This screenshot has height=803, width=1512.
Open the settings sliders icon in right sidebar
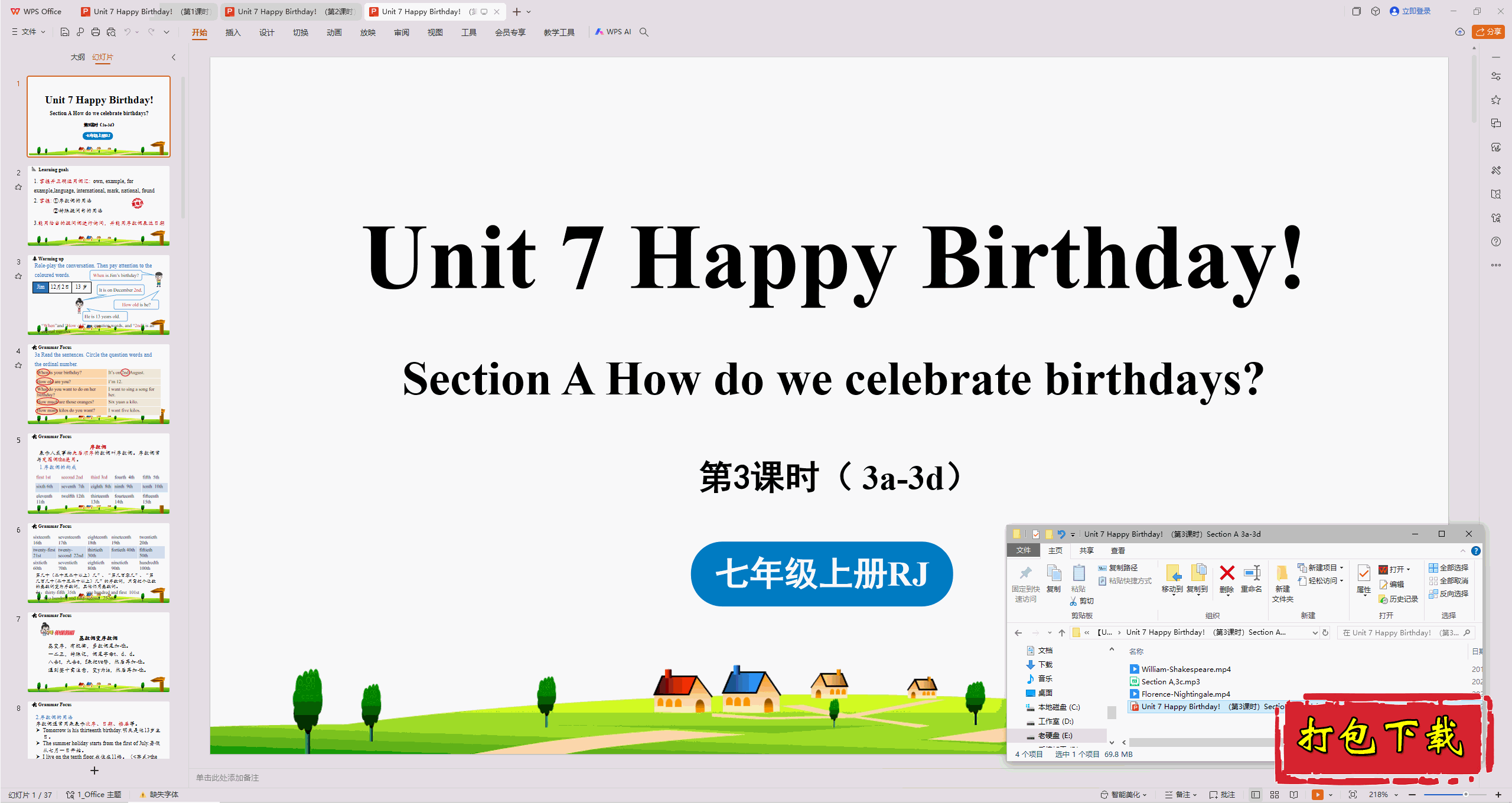tap(1496, 76)
